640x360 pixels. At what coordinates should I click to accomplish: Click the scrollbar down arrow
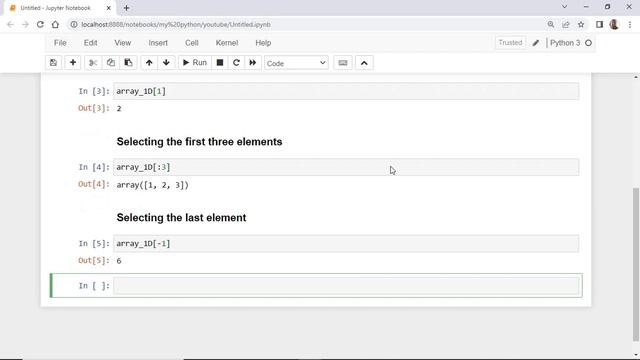point(636,355)
